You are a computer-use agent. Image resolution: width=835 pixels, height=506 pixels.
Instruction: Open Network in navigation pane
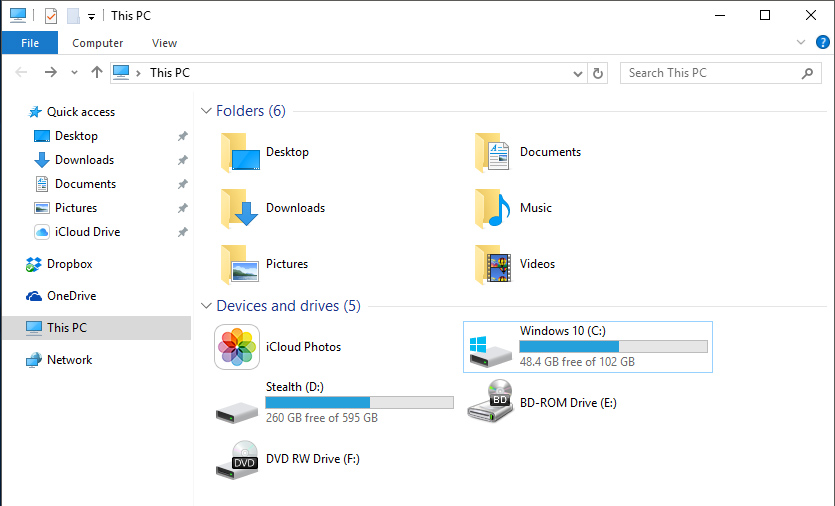69,360
